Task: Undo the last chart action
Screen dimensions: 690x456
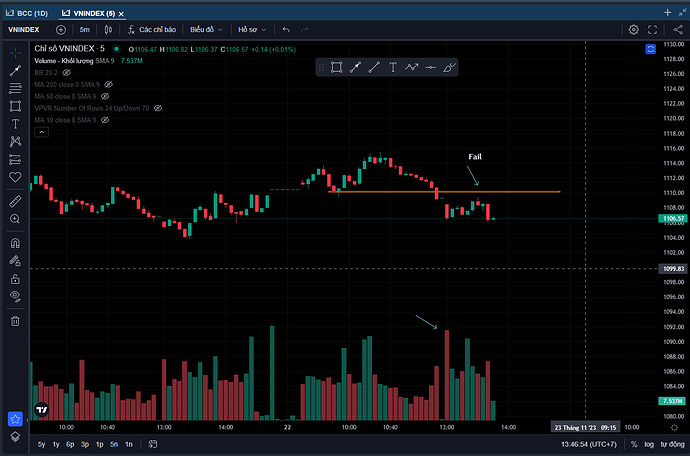Action: point(286,29)
